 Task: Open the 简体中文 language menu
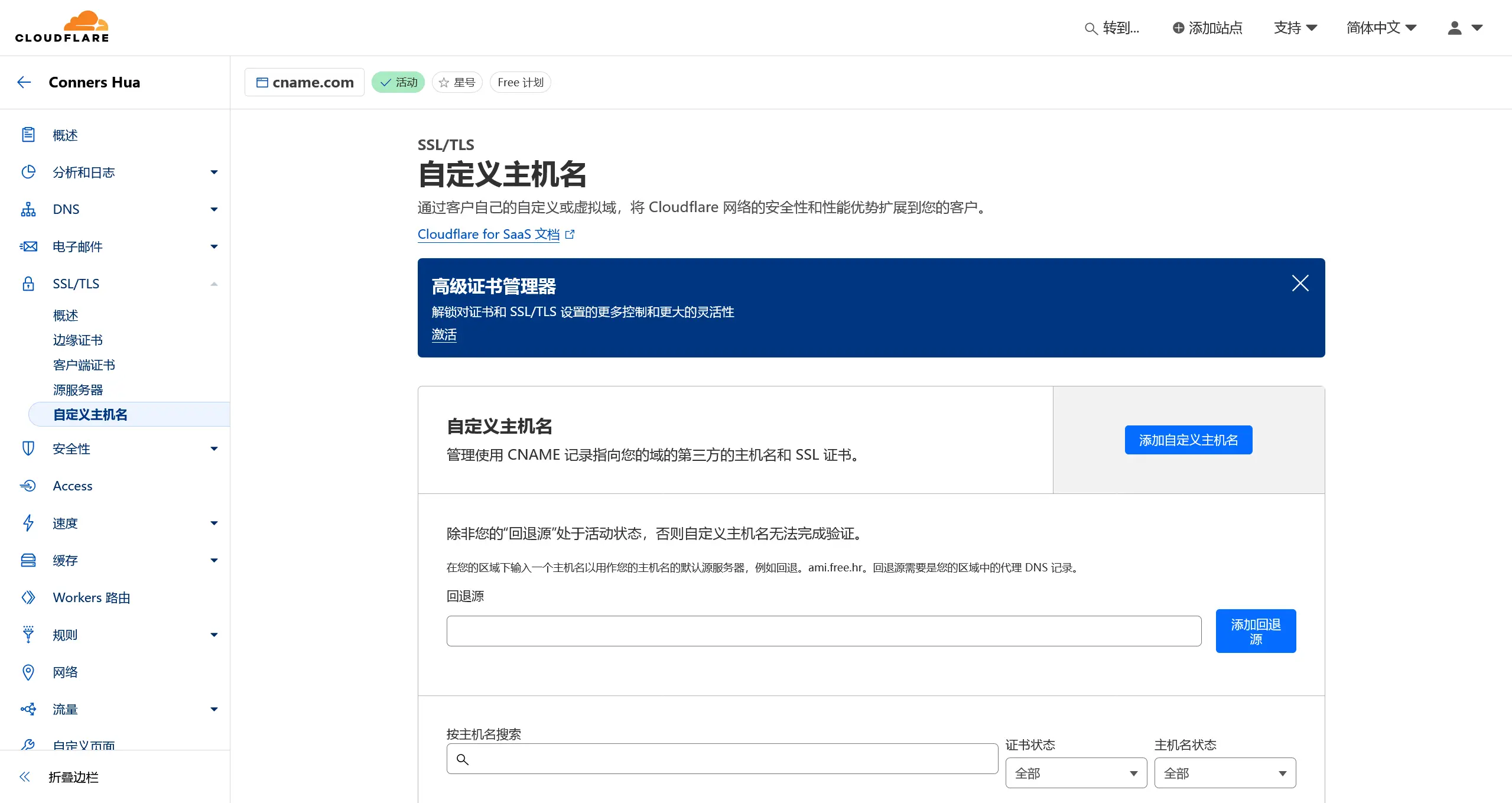1381,28
